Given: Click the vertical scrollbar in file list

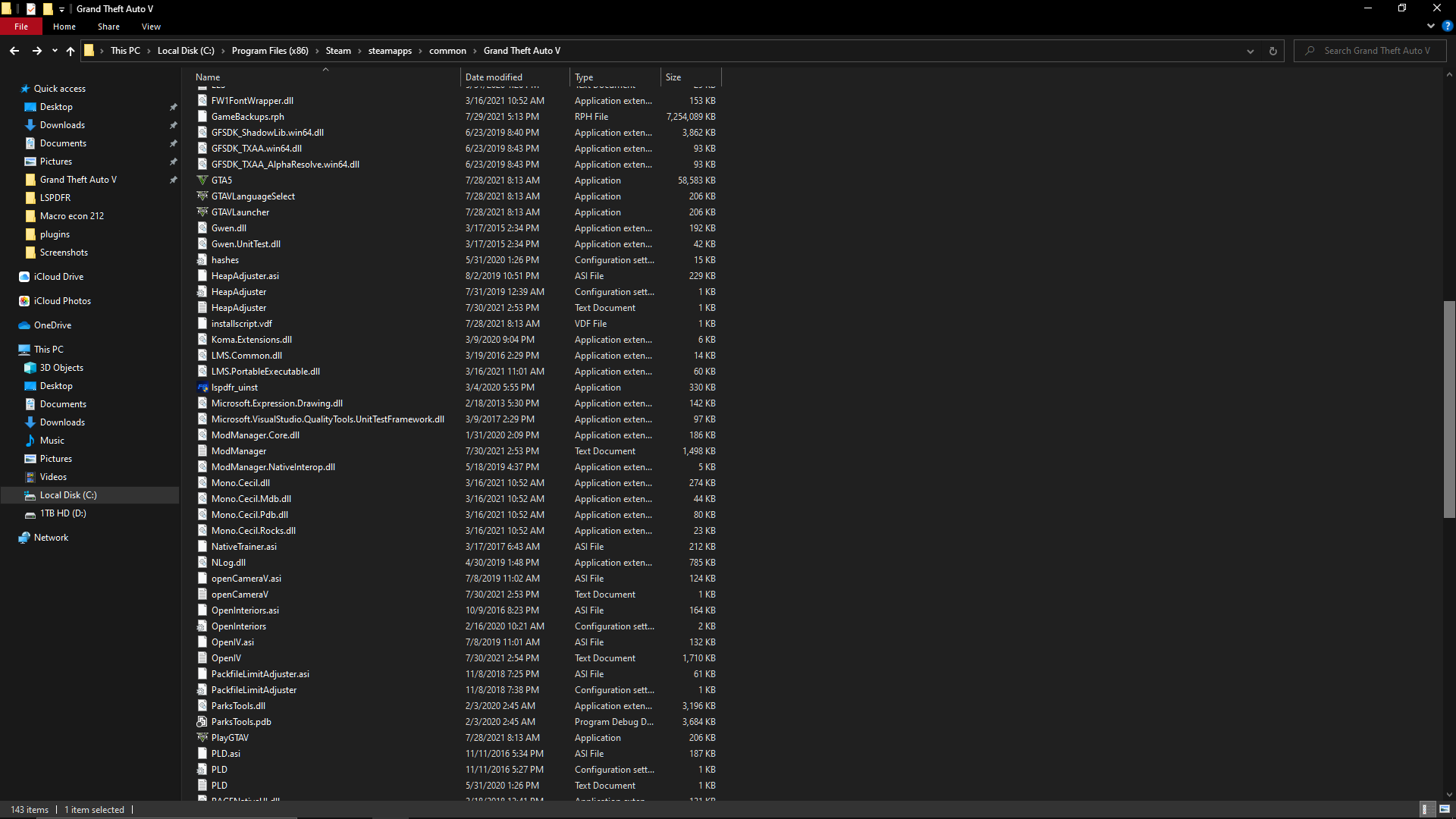Looking at the screenshot, I should tap(1449, 409).
